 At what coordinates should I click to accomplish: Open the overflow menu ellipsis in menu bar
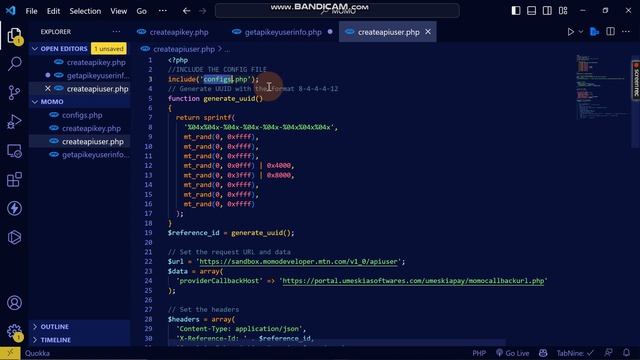point(162,11)
